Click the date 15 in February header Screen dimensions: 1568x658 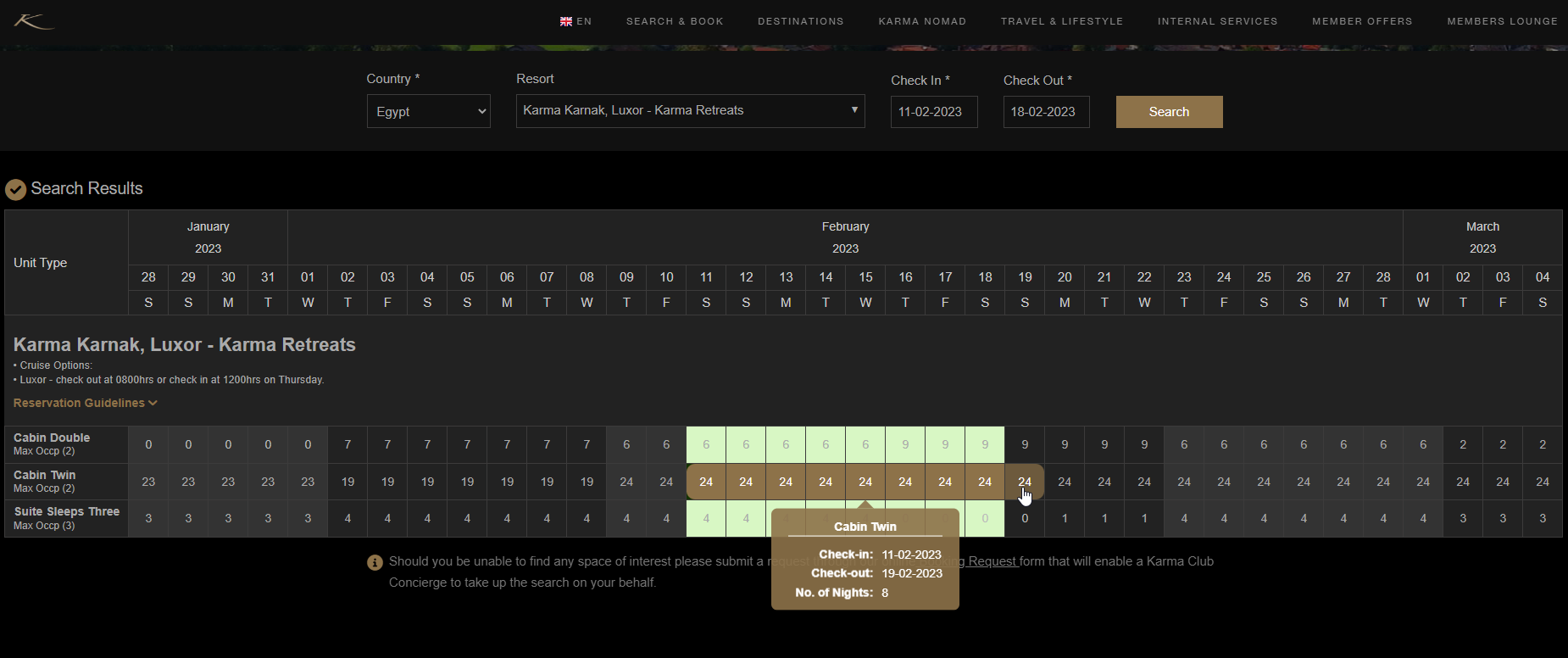click(865, 277)
